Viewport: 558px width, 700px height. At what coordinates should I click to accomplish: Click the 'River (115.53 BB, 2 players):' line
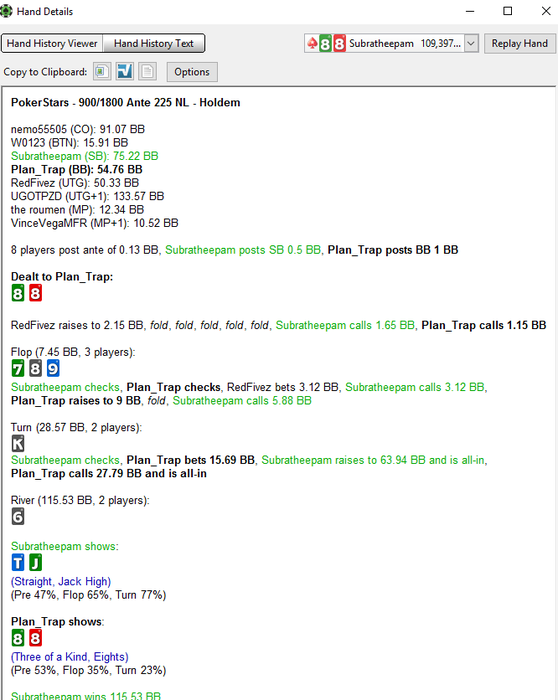tap(80, 500)
